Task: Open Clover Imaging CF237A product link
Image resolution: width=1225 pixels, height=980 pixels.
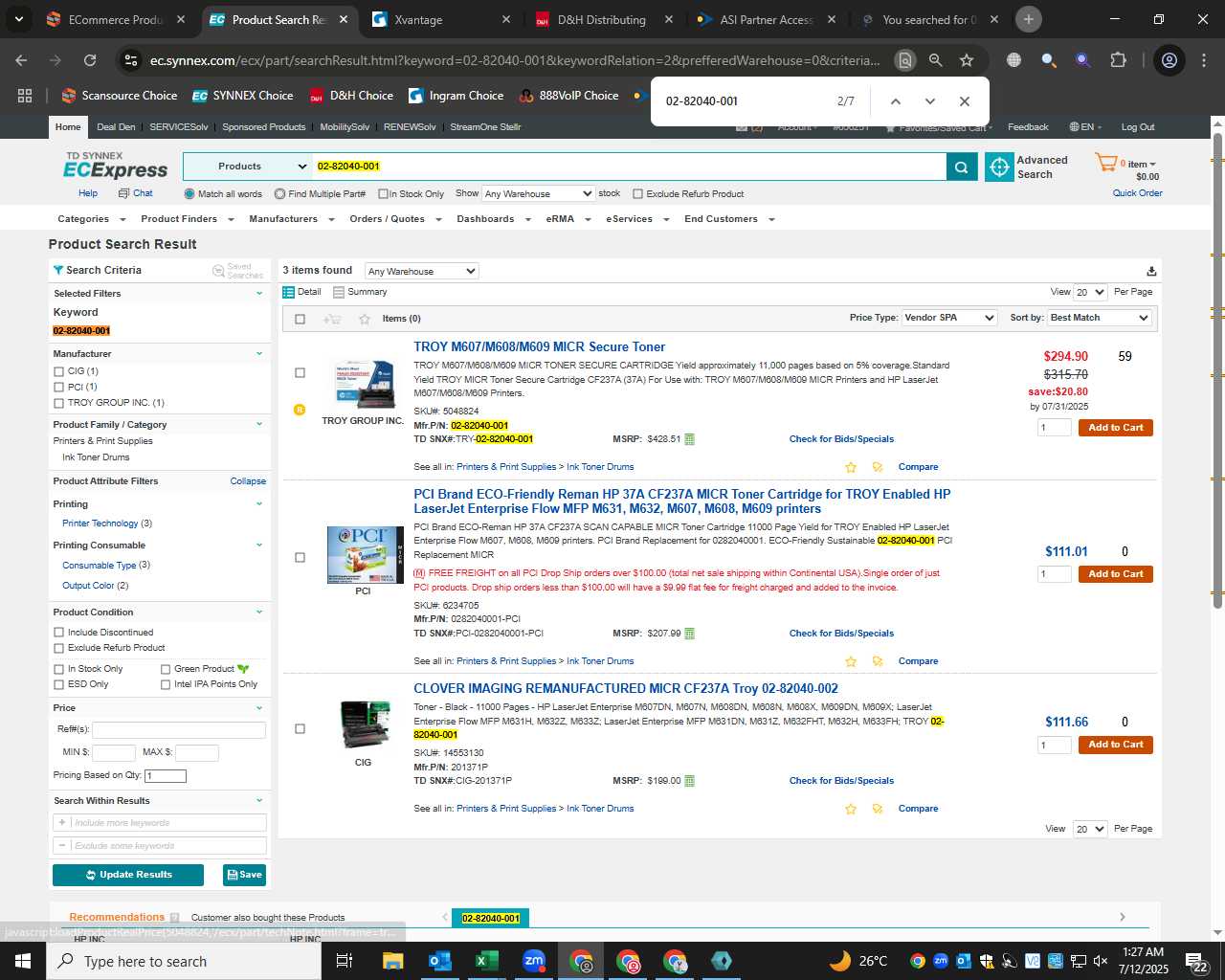Action: point(626,688)
